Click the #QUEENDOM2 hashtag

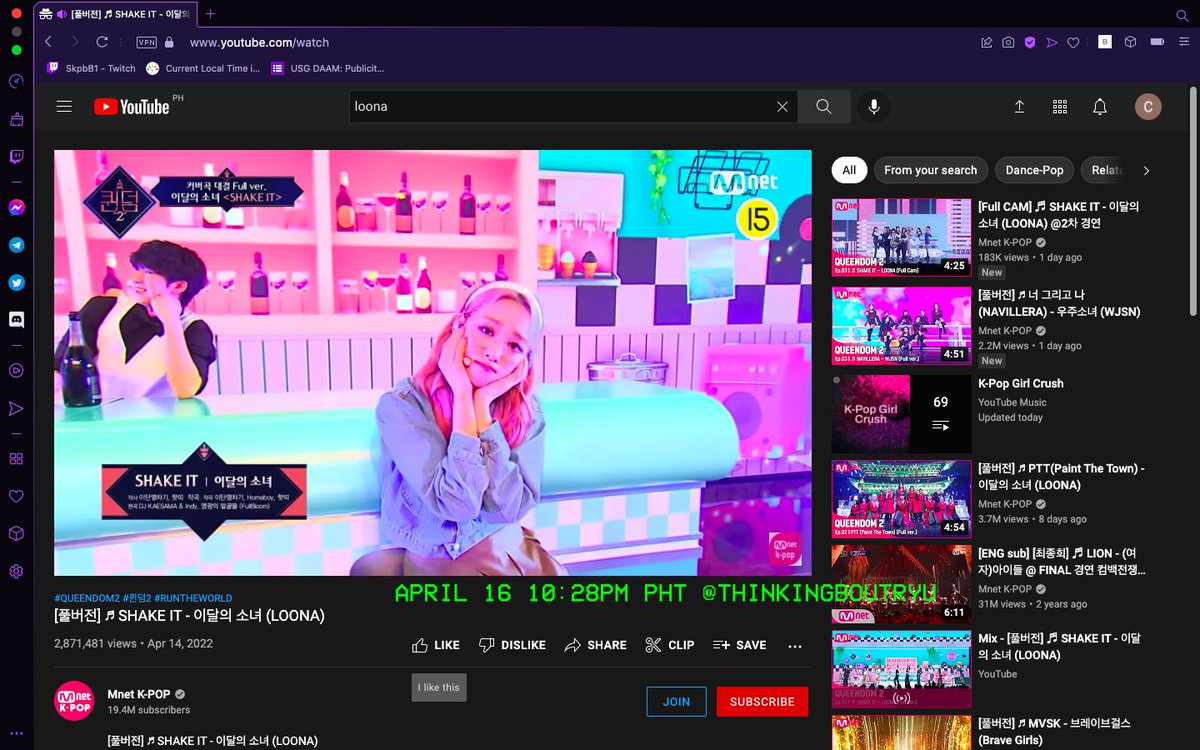pos(87,598)
